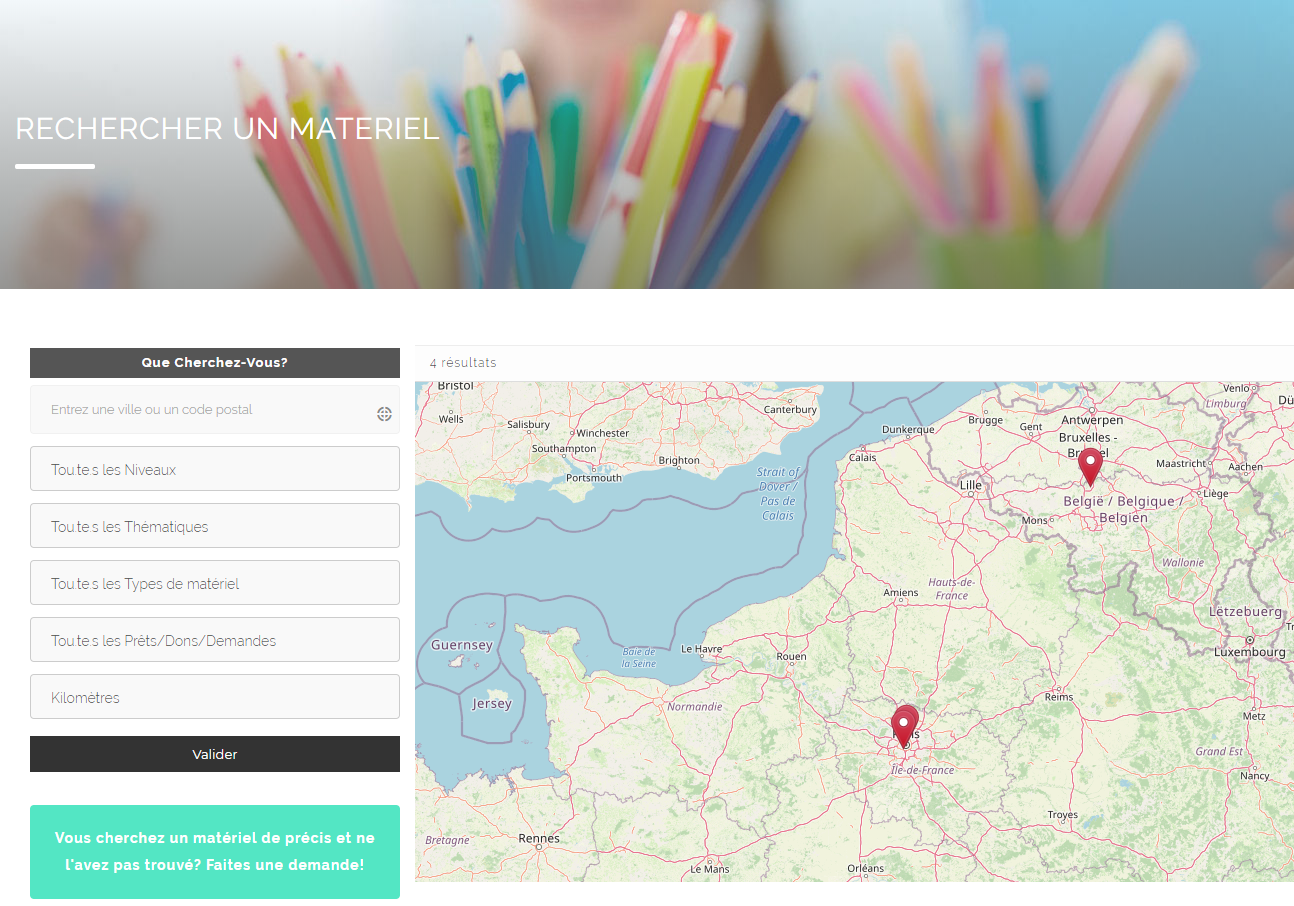1294x906 pixels.
Task: Click the Guernsey label on the map
Action: (461, 645)
